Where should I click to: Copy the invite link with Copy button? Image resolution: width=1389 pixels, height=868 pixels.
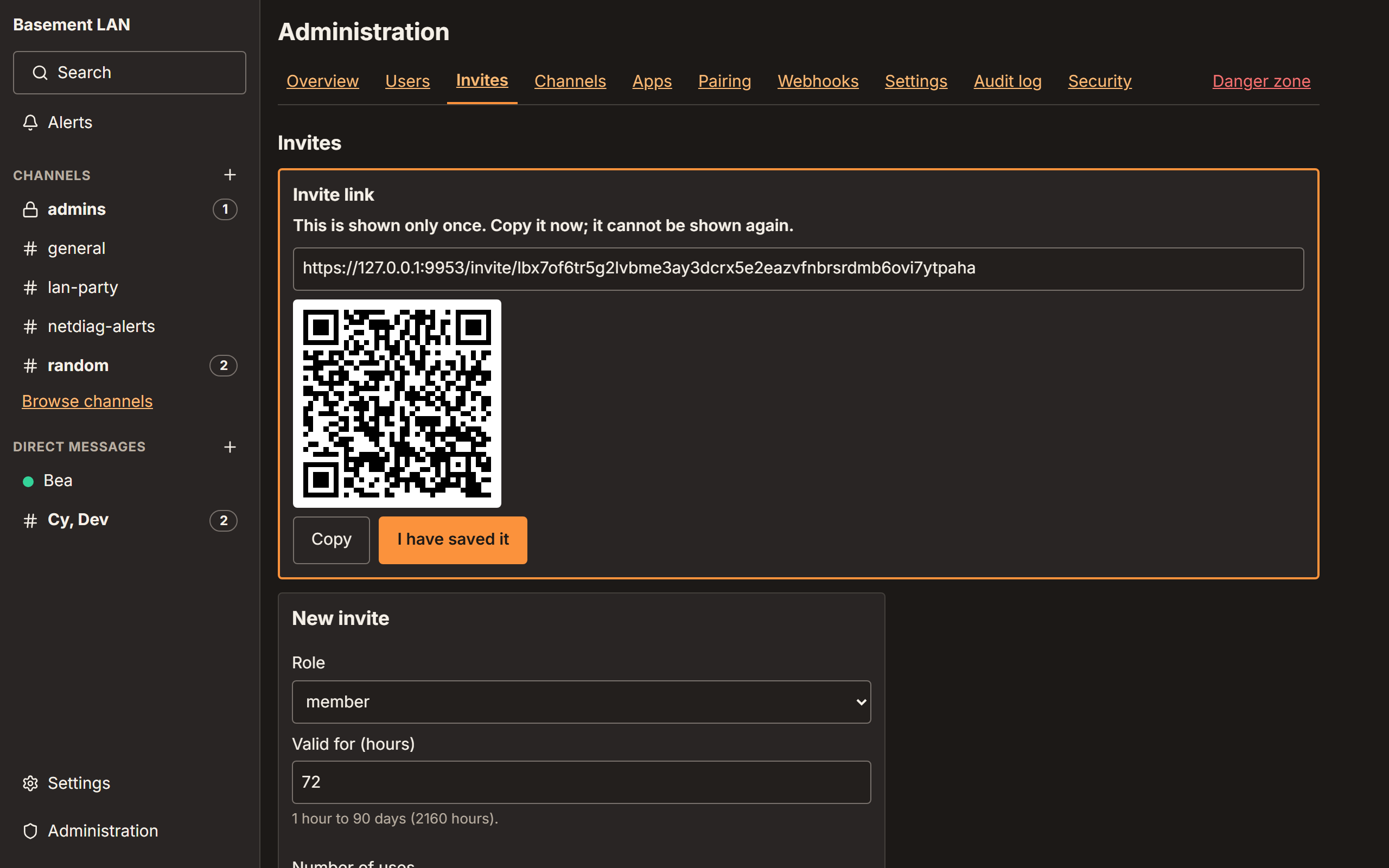331,540
